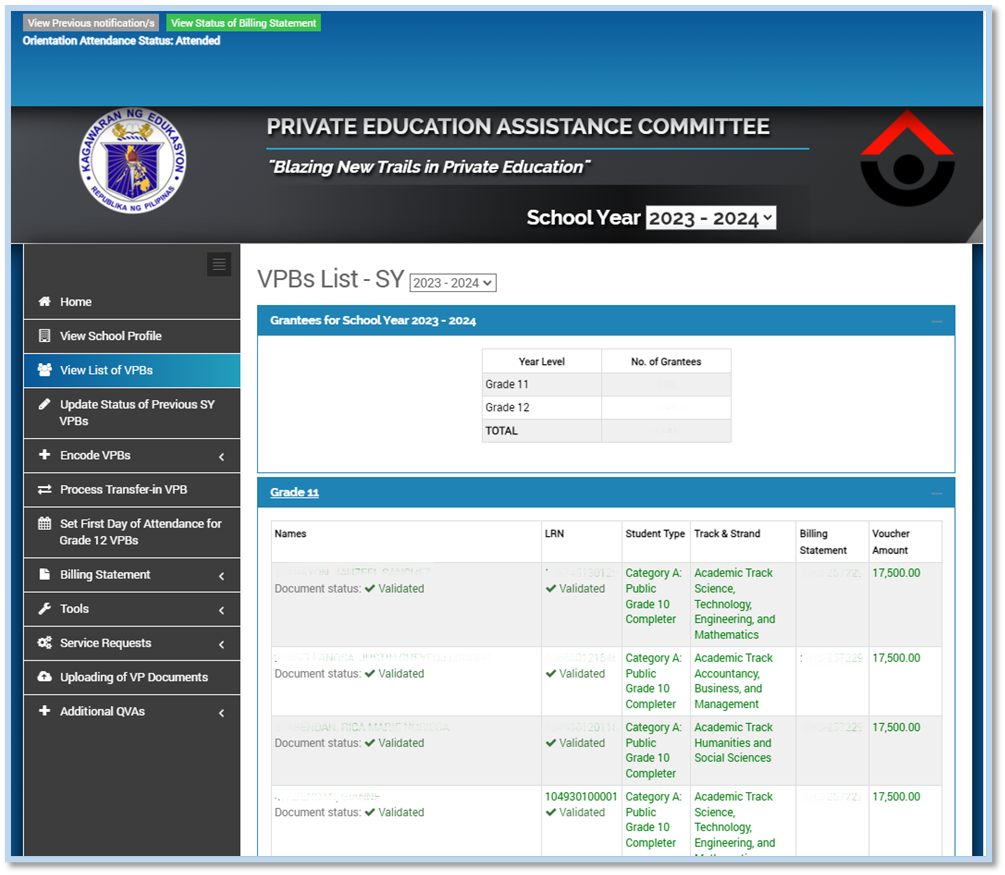The image size is (1005, 875).
Task: Click the Grade 11 row in grantees table
Action: pyautogui.click(x=606, y=384)
